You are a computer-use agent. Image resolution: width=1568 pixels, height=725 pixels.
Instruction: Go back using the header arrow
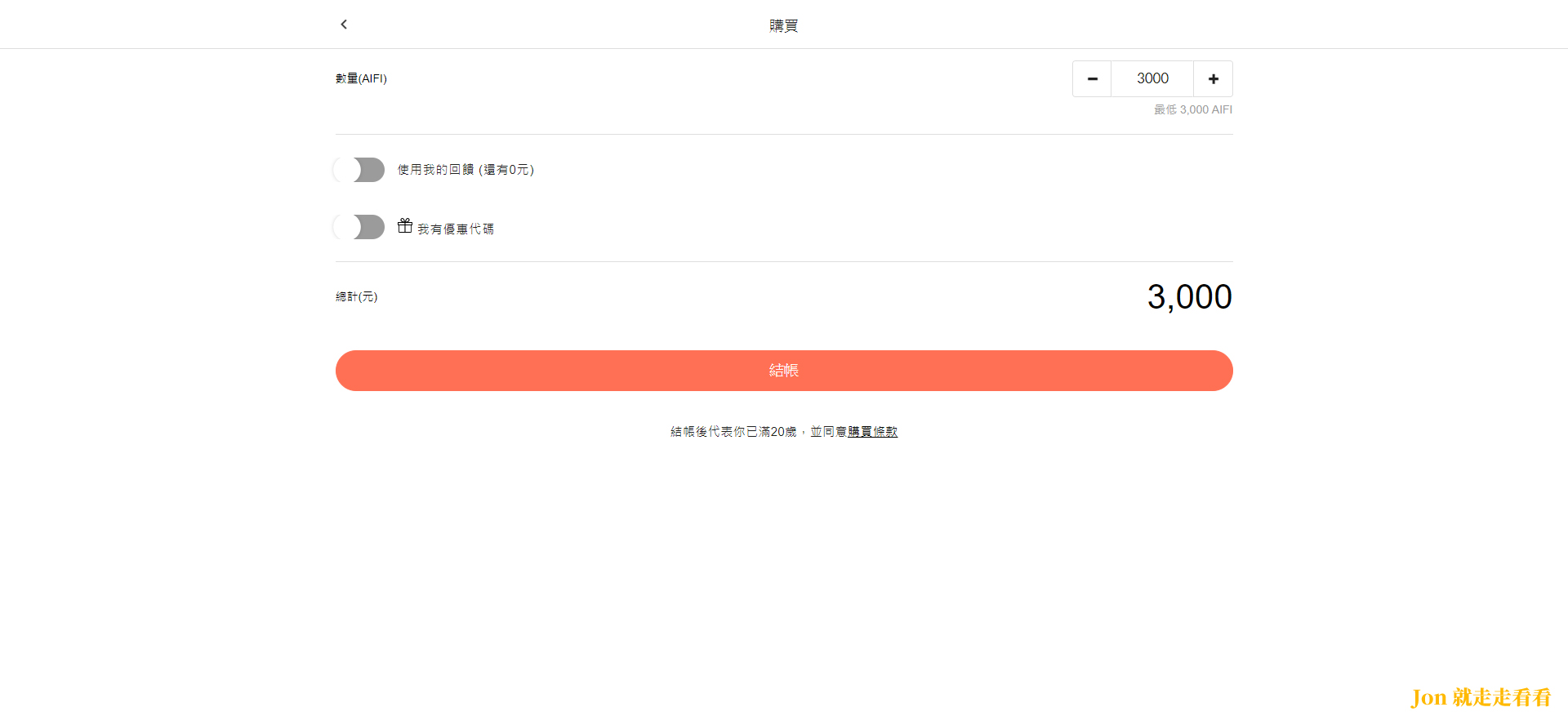(x=344, y=24)
